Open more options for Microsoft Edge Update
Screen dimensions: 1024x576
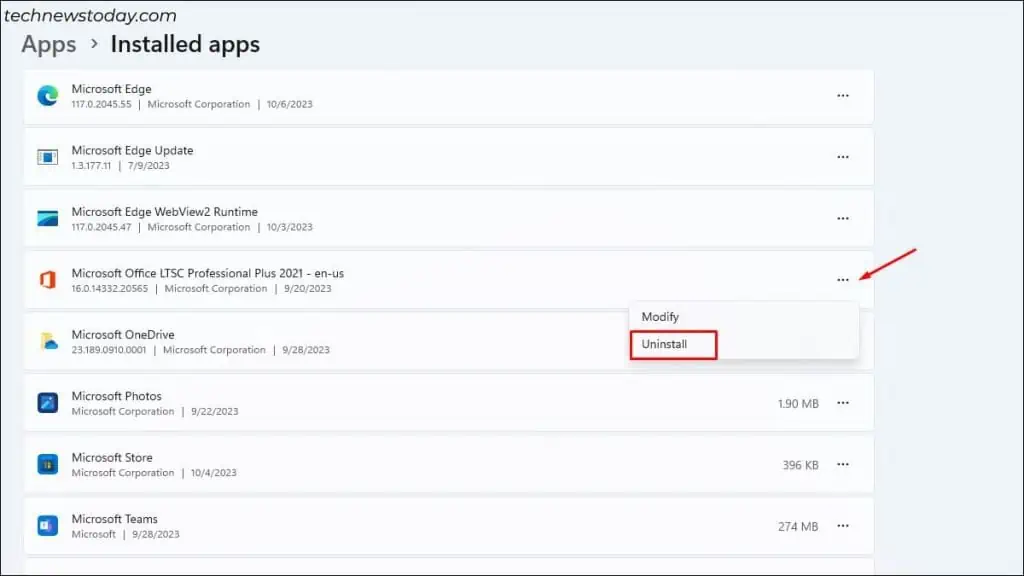(843, 157)
